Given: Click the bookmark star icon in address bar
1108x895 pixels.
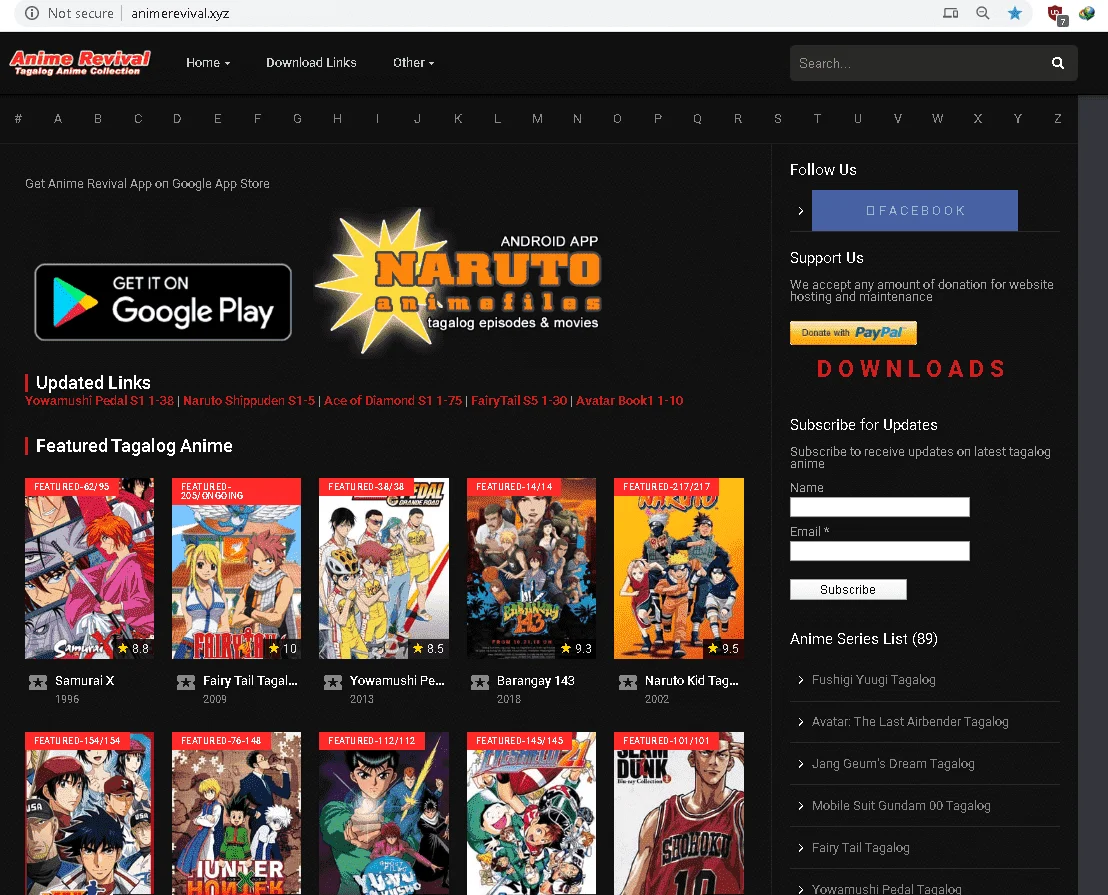Looking at the screenshot, I should 1015,13.
